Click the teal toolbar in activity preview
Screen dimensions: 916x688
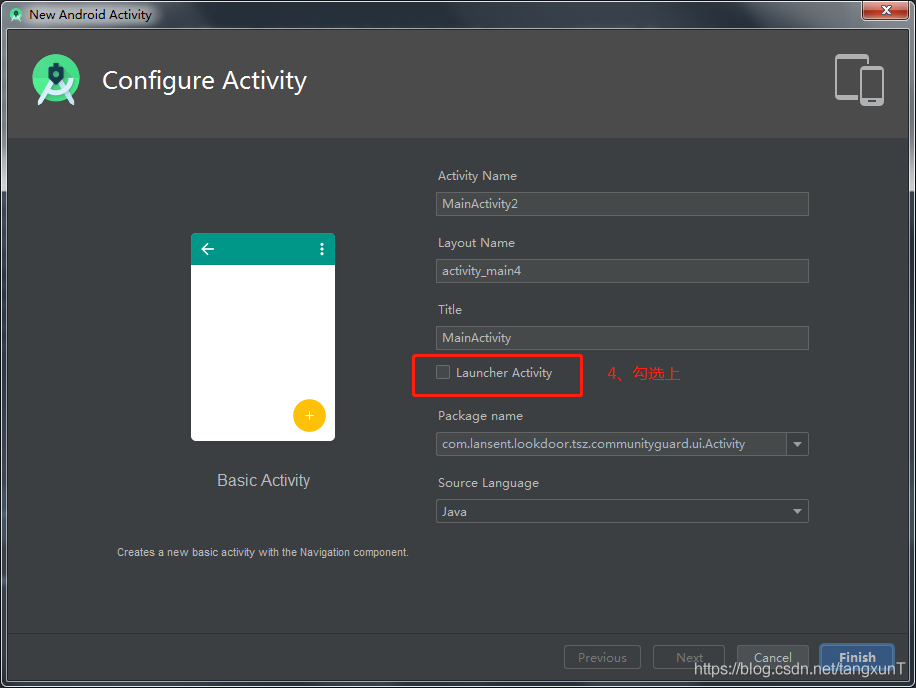(264, 249)
